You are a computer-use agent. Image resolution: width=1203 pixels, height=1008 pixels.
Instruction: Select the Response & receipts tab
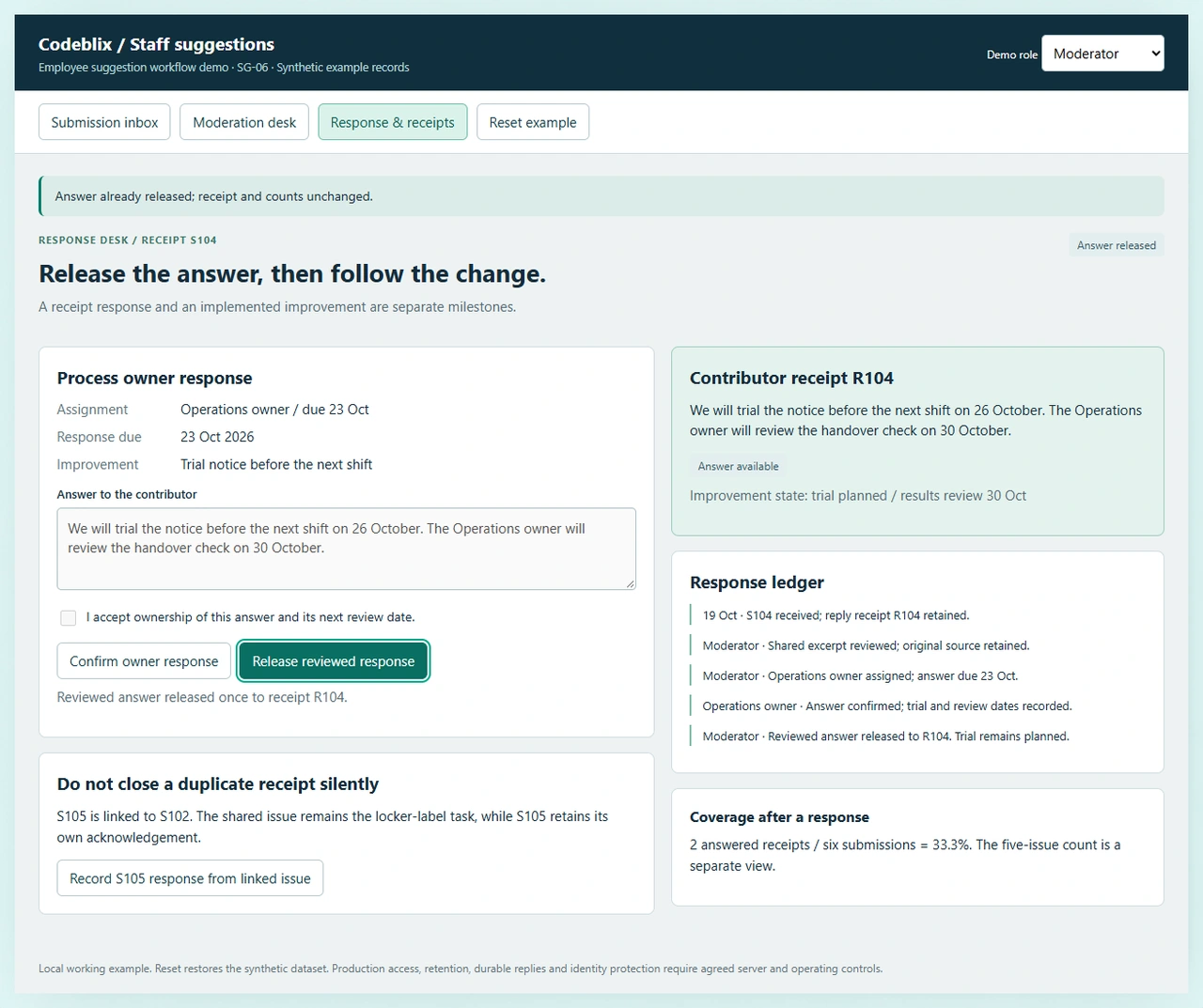click(x=393, y=122)
